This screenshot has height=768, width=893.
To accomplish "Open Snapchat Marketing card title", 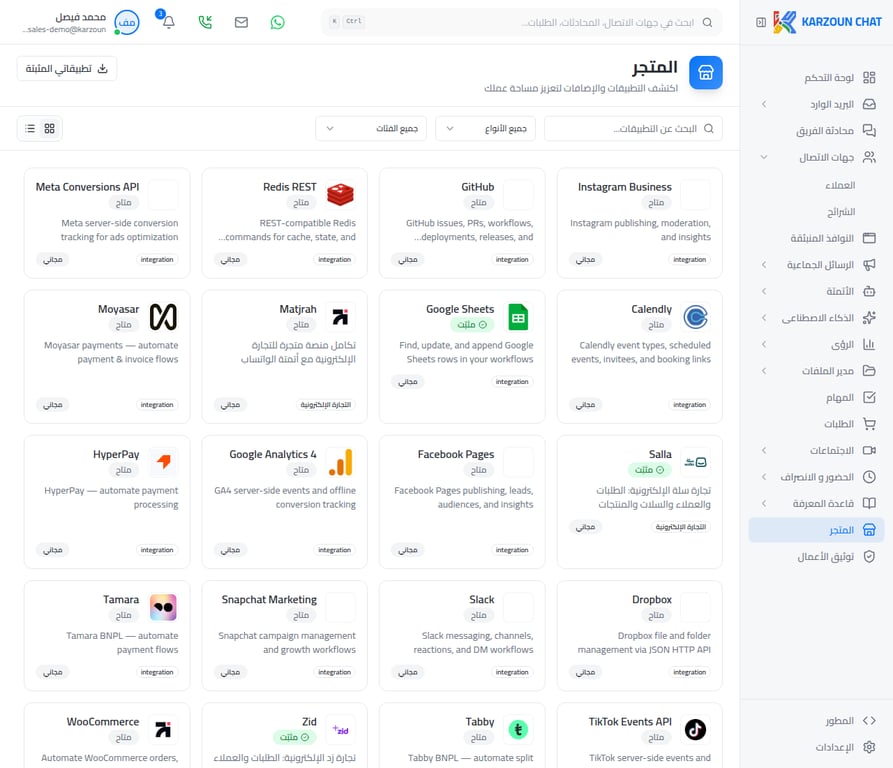I will click(269, 600).
